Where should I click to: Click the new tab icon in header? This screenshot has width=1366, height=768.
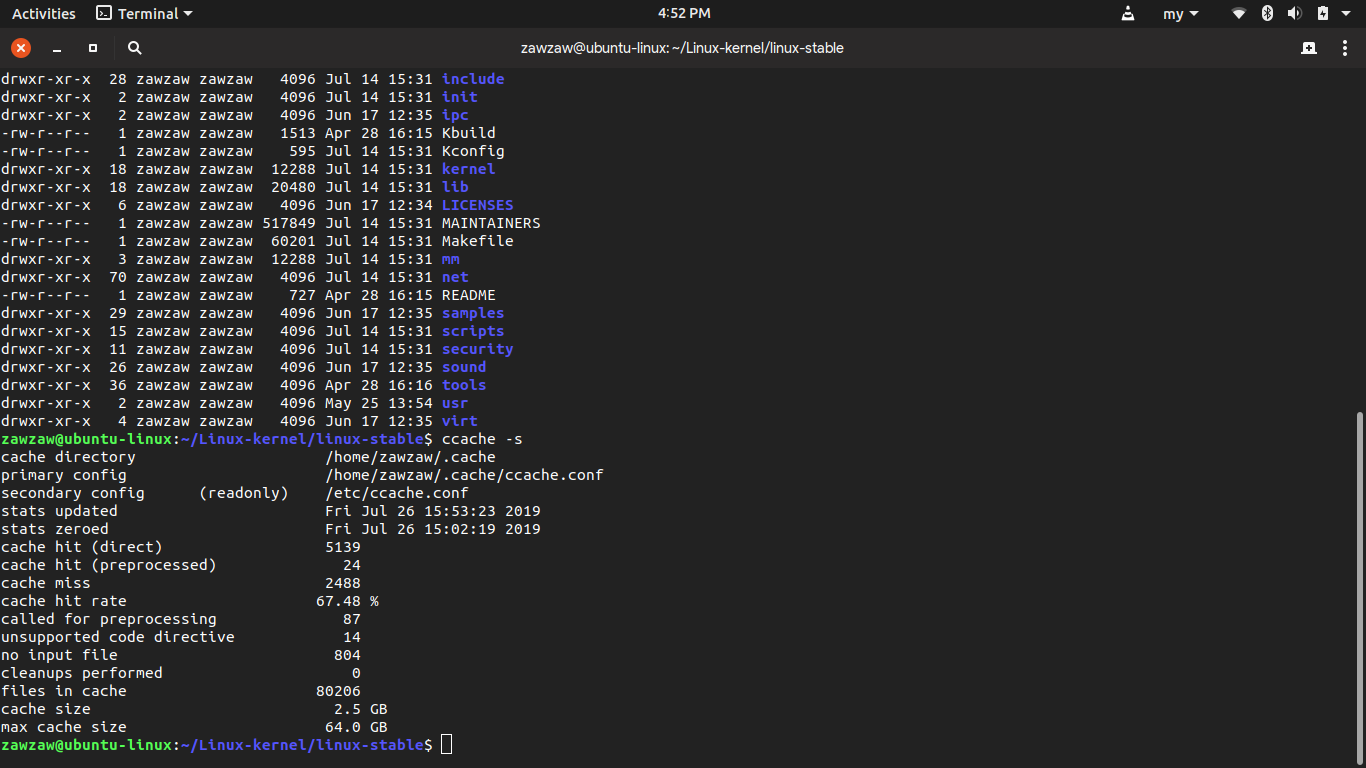(x=1309, y=48)
